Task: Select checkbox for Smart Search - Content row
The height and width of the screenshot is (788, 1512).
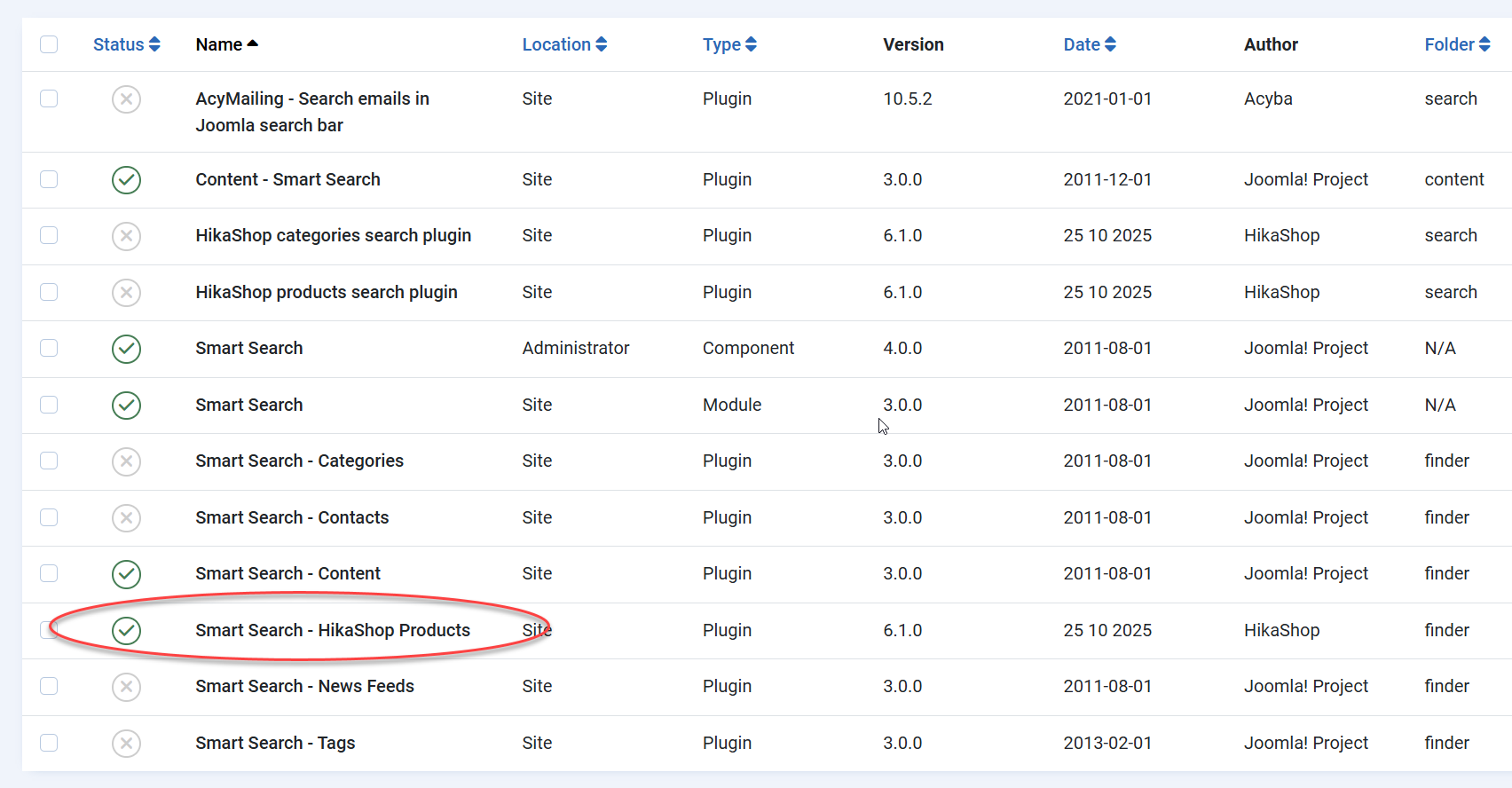Action: (49, 573)
